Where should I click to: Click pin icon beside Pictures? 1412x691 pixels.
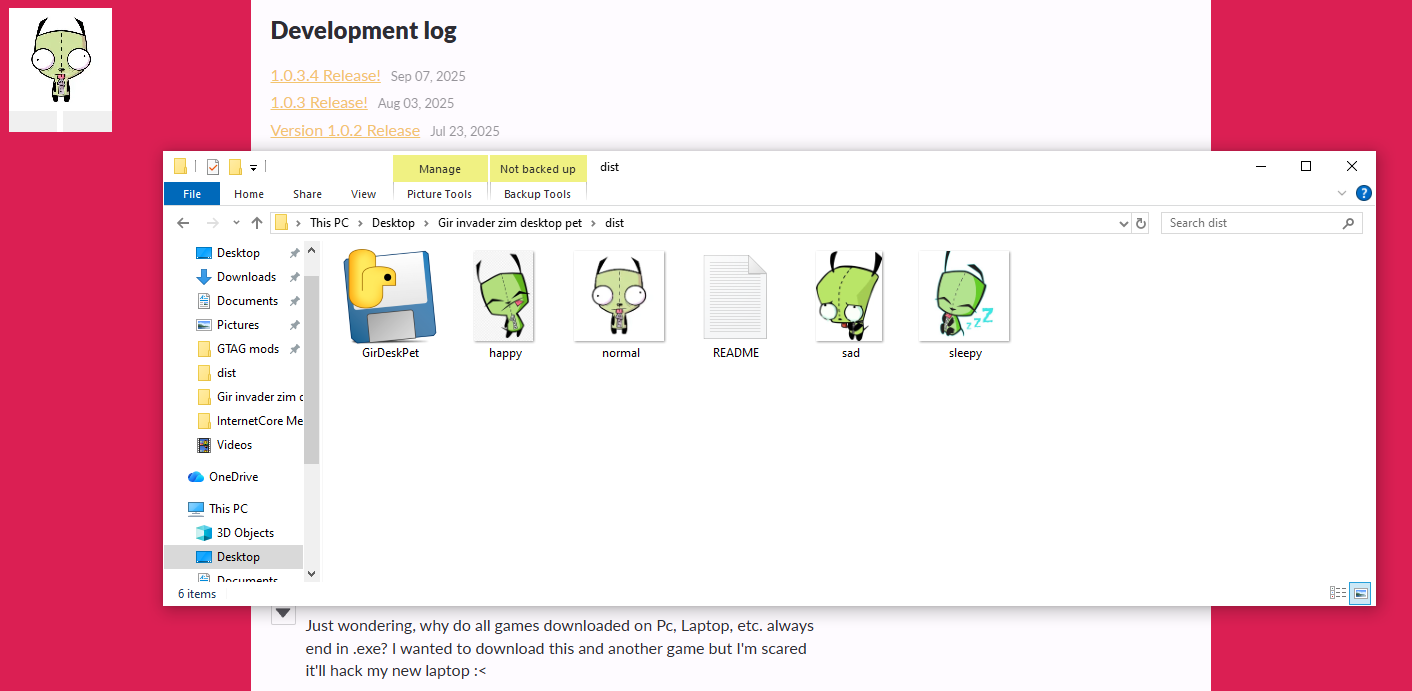(294, 325)
